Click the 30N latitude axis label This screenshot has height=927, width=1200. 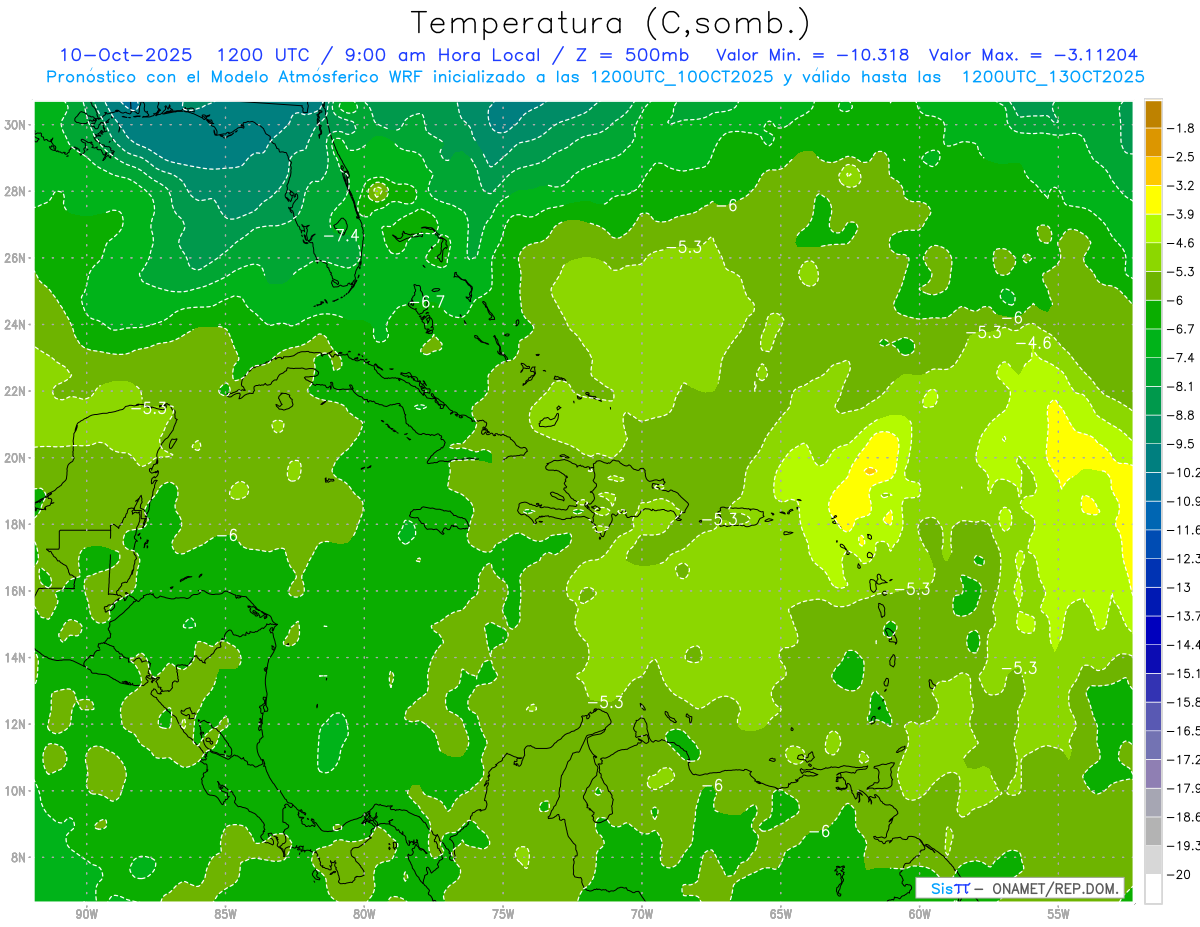pyautogui.click(x=17, y=125)
